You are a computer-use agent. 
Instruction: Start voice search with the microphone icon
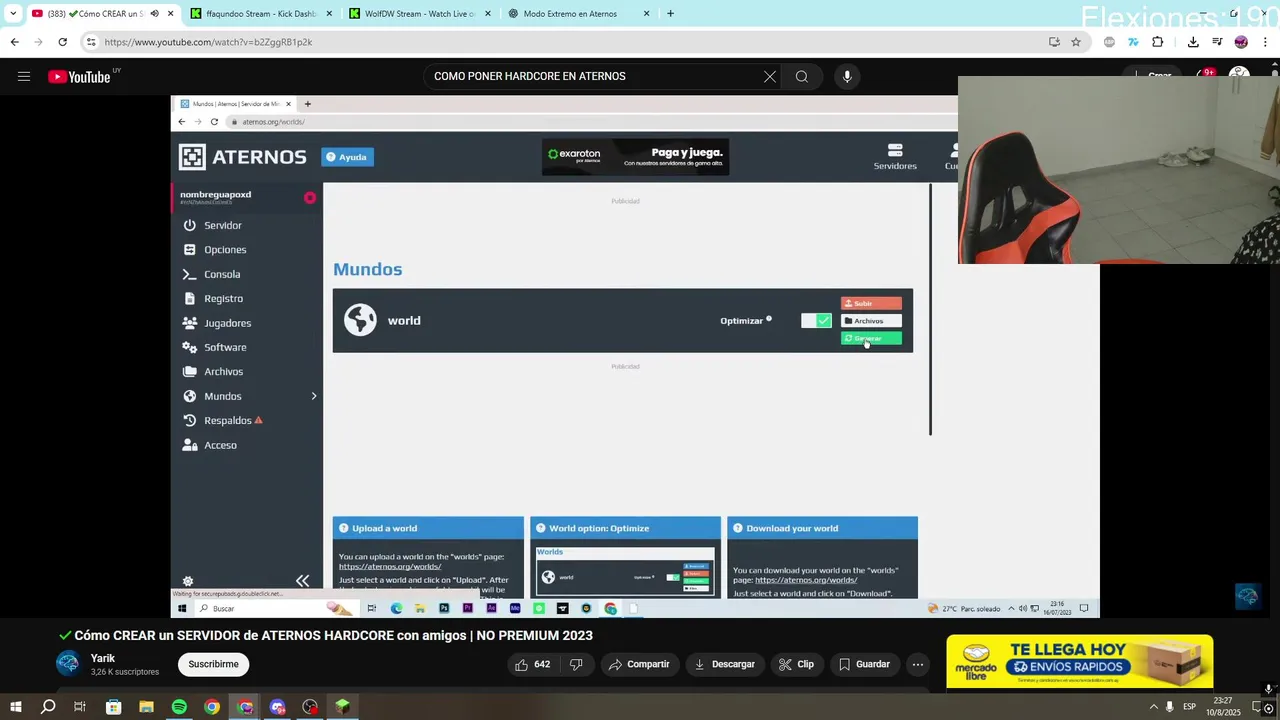click(847, 76)
